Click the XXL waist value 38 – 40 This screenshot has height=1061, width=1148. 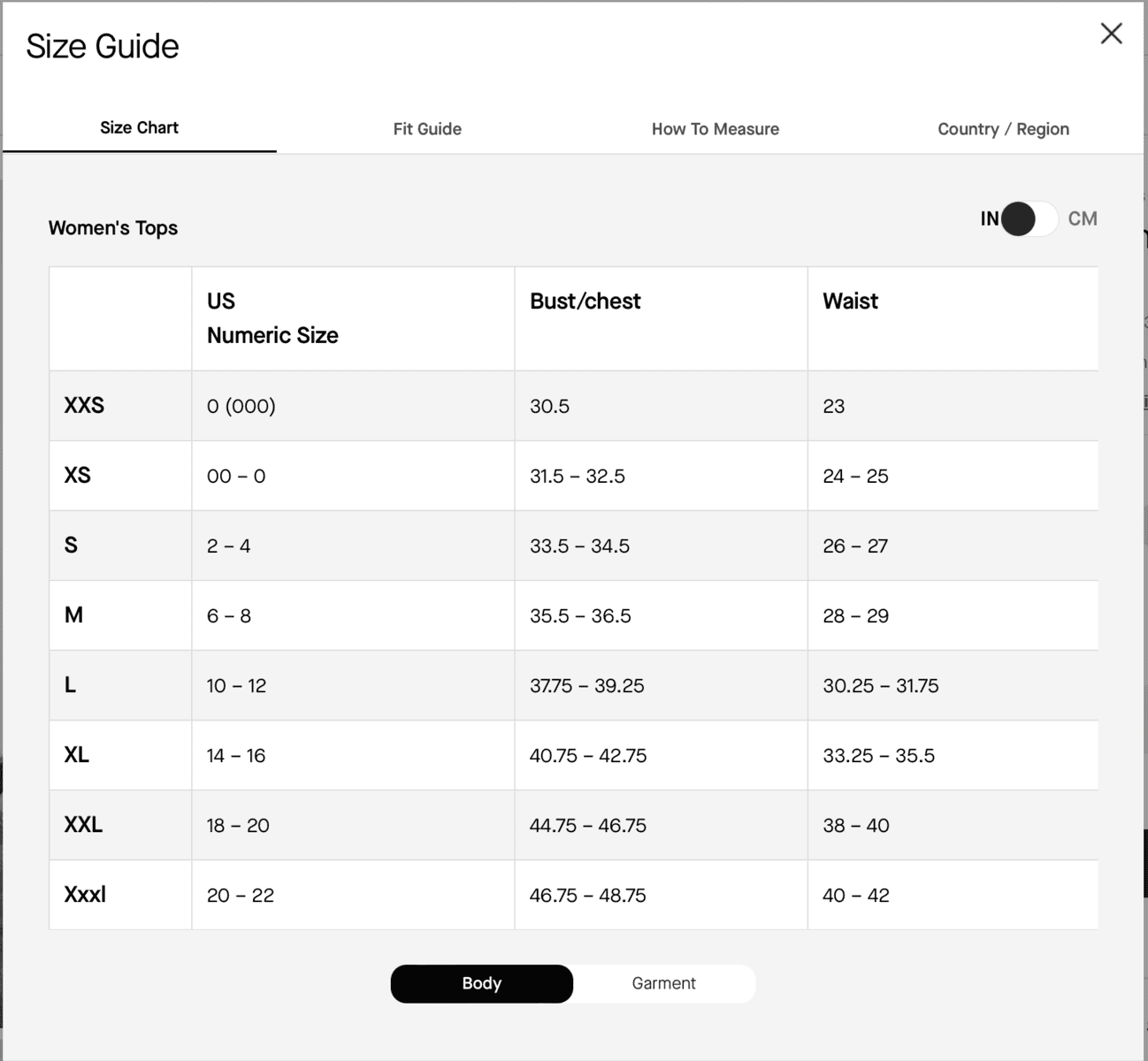(856, 826)
